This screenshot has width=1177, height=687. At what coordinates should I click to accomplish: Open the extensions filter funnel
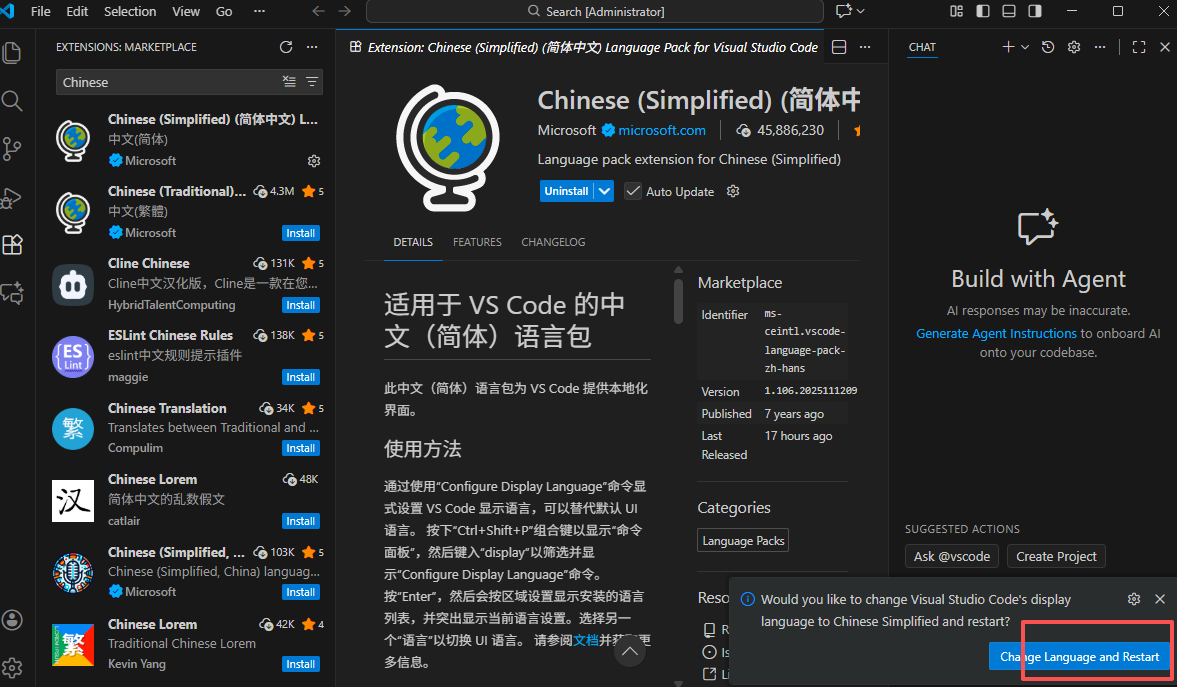tap(312, 82)
